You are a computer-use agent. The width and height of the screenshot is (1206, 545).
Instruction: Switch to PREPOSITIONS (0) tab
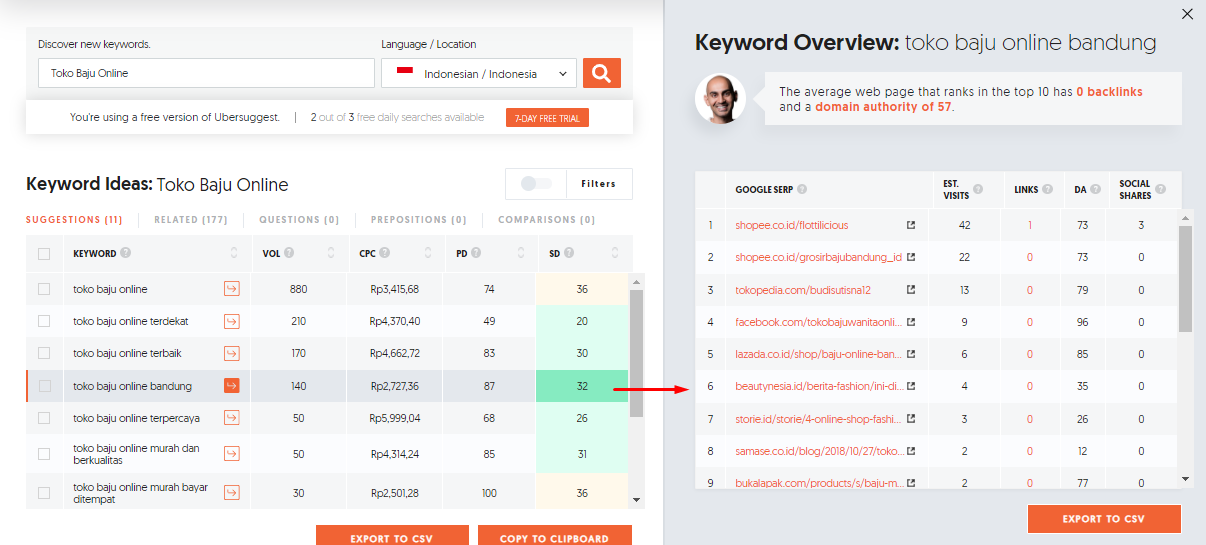point(419,220)
